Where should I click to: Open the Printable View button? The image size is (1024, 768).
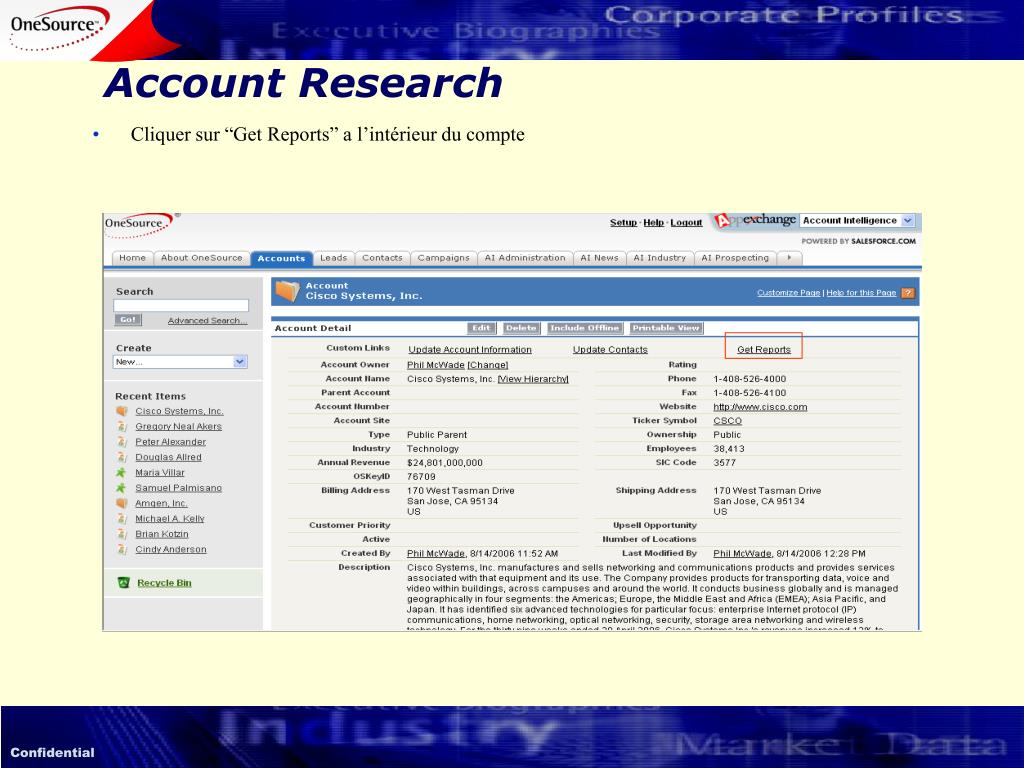point(665,328)
